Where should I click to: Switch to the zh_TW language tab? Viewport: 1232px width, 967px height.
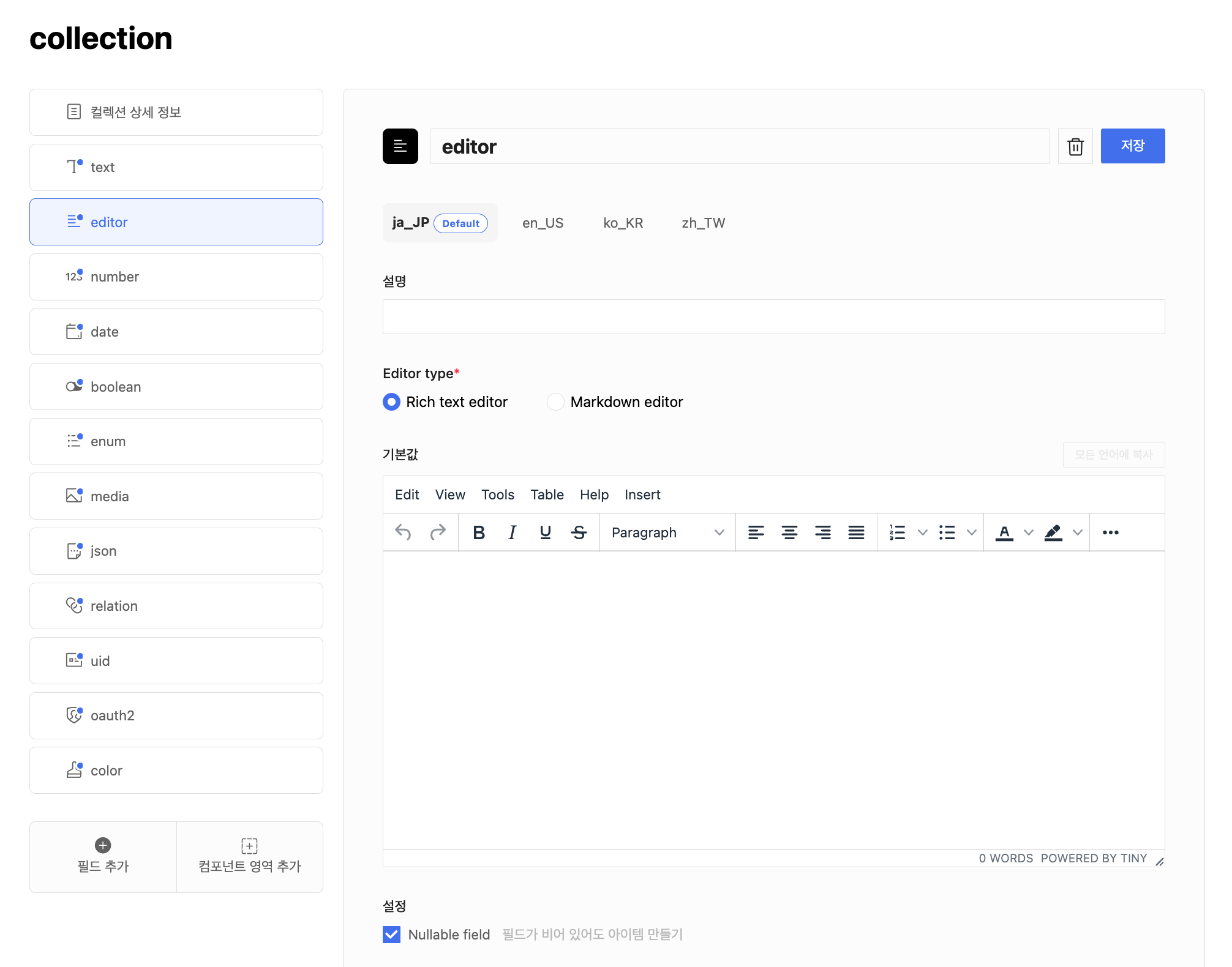[x=703, y=223]
